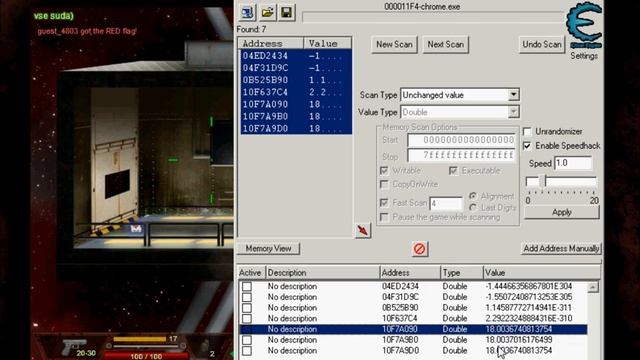Image resolution: width=640 pixels, height=360 pixels.
Task: Toggle the Unrandomizer checkbox
Action: (x=527, y=132)
